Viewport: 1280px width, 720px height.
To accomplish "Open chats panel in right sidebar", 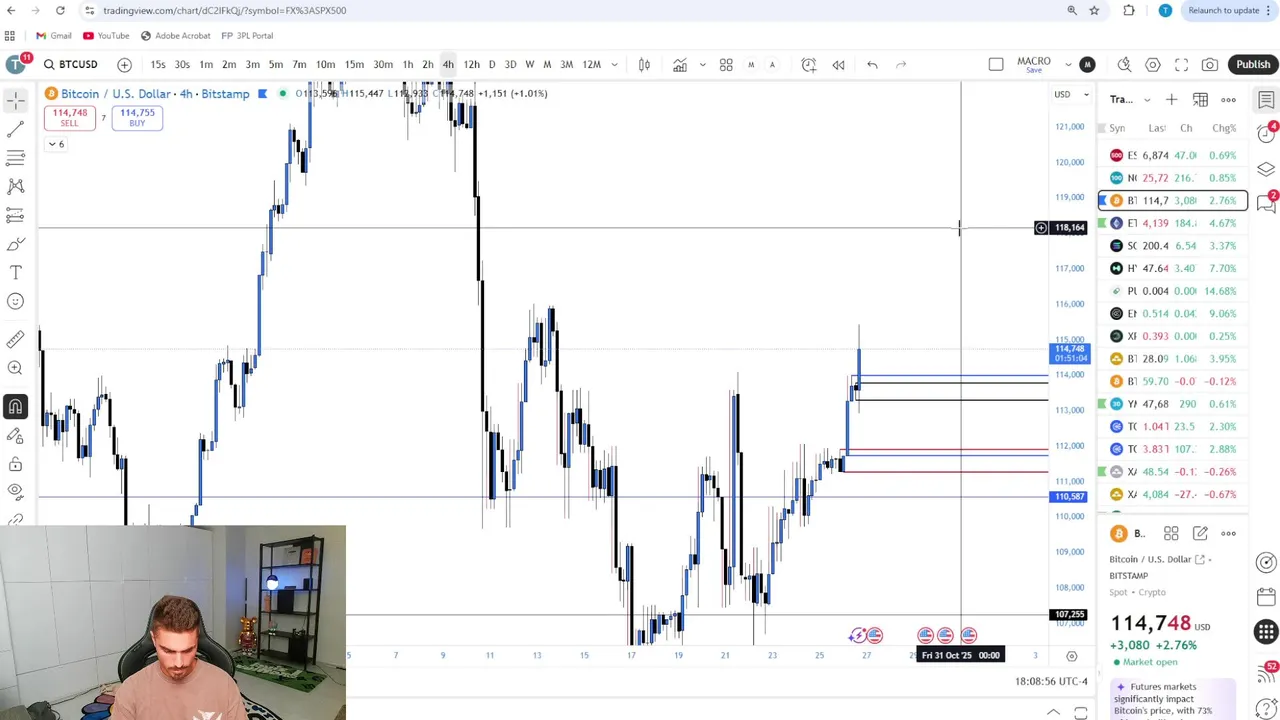I will point(1266,203).
